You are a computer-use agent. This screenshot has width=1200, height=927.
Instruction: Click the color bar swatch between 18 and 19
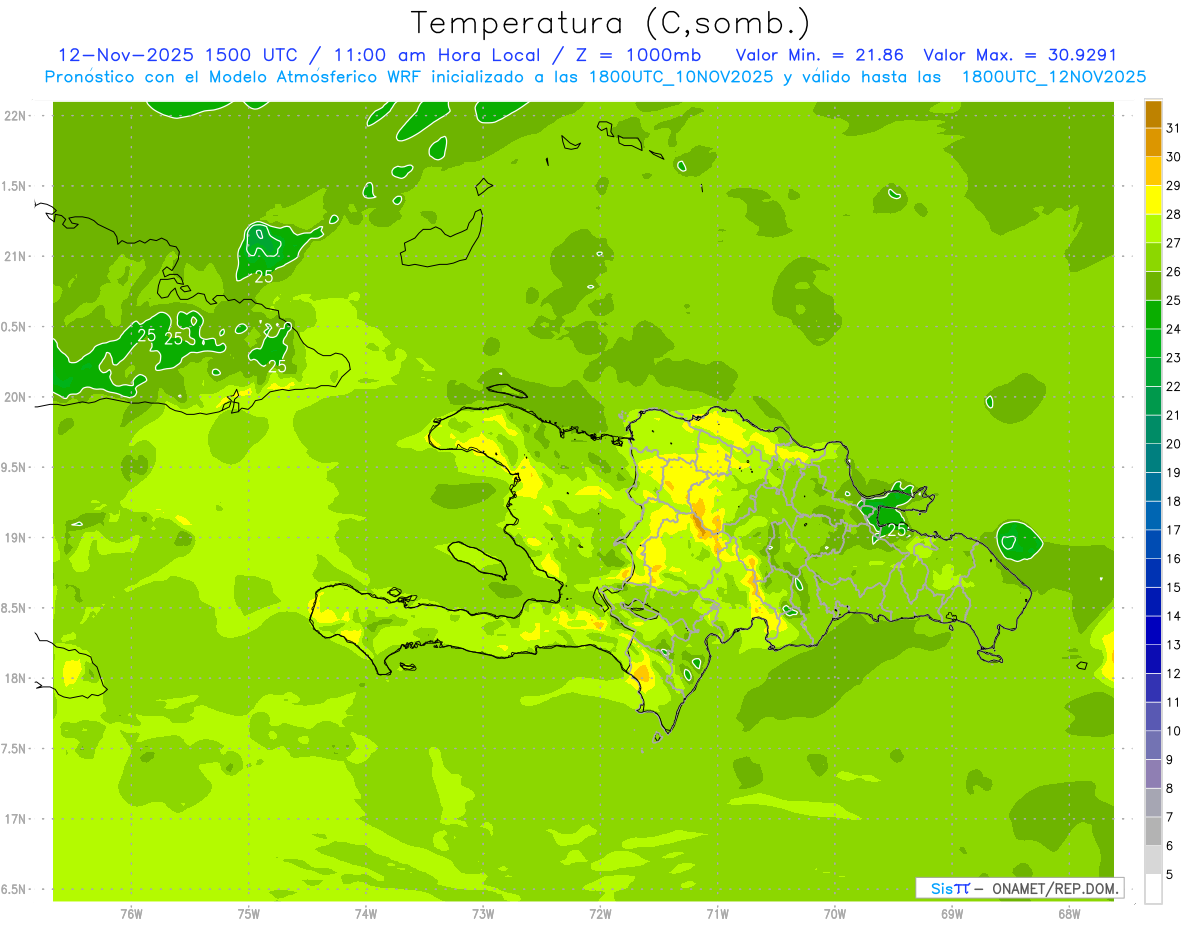click(x=1153, y=486)
